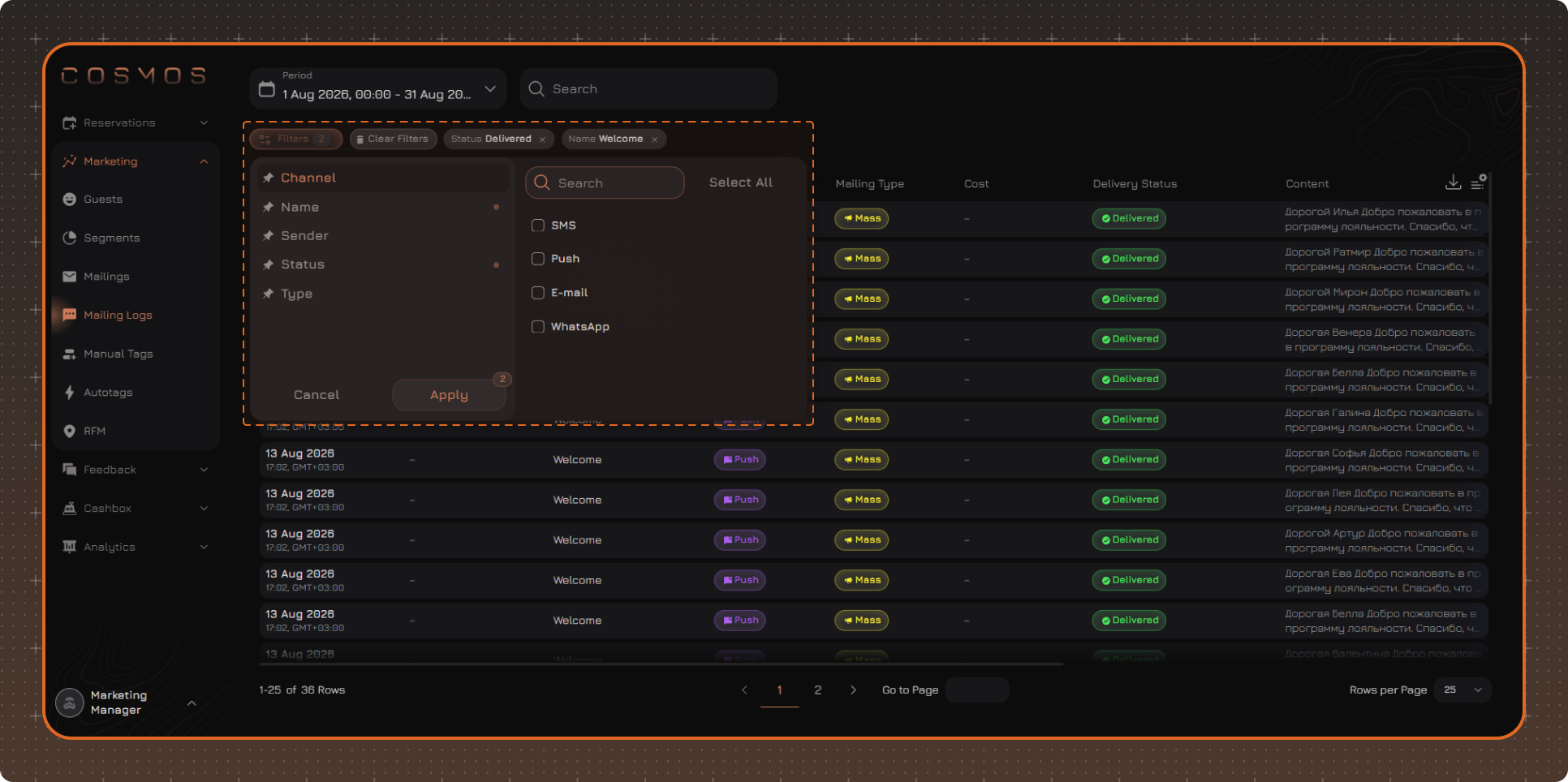Click Clear Filters button
This screenshot has height=782, width=1568.
394,140
